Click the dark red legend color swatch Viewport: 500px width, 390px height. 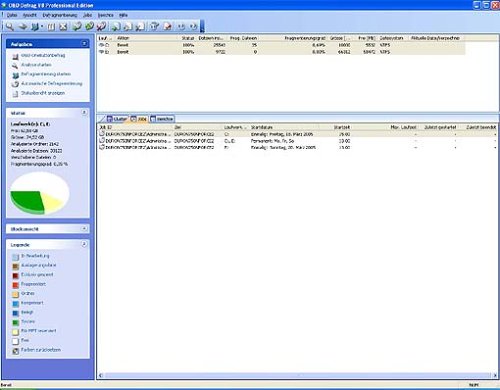click(15, 275)
